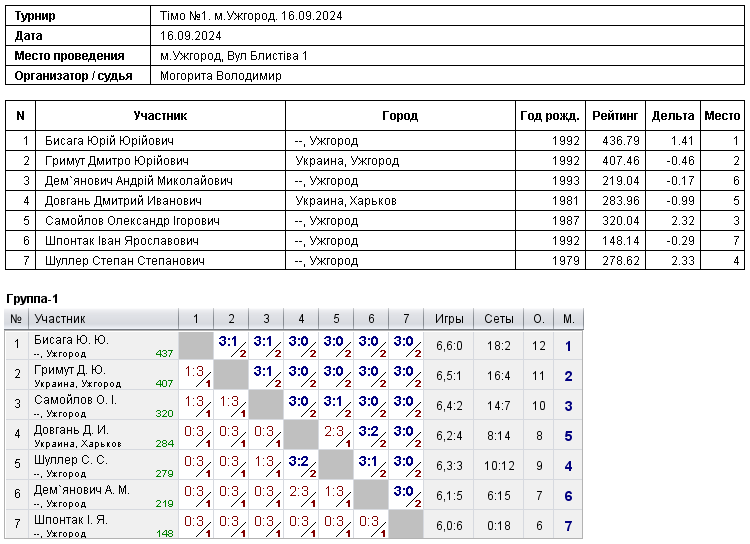Click group row Довгань Д. И.
The height and width of the screenshot is (544, 750).
click(294, 436)
